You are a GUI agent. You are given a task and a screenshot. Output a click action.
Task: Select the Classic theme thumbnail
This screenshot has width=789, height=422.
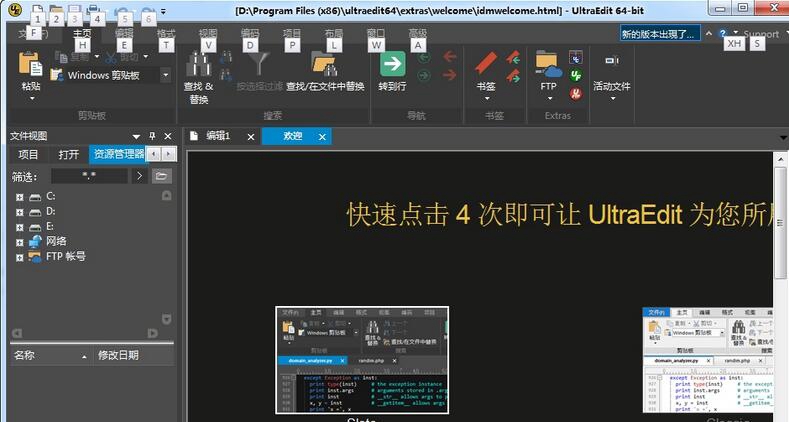point(708,360)
